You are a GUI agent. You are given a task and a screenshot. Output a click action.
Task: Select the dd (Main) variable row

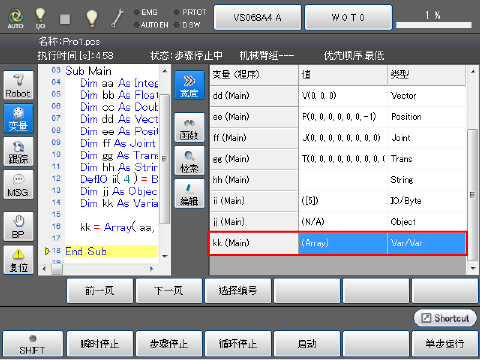[338, 96]
